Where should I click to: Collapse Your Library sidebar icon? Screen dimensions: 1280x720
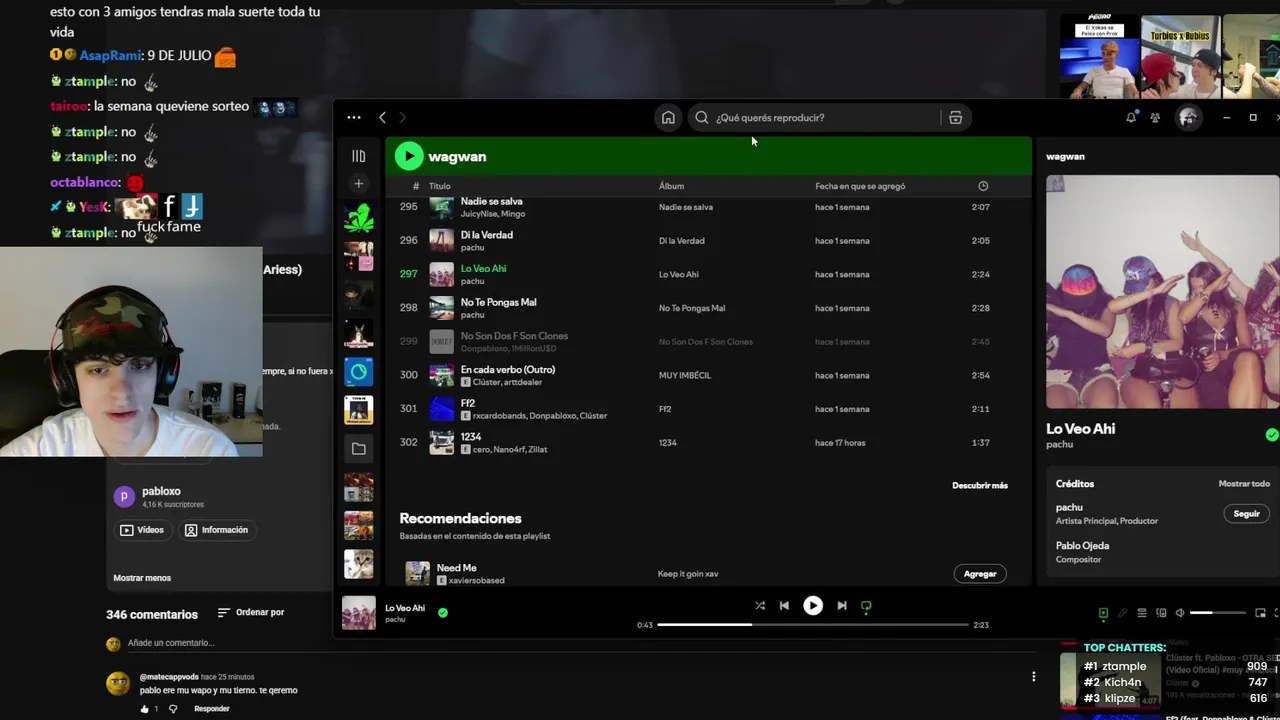[x=358, y=156]
